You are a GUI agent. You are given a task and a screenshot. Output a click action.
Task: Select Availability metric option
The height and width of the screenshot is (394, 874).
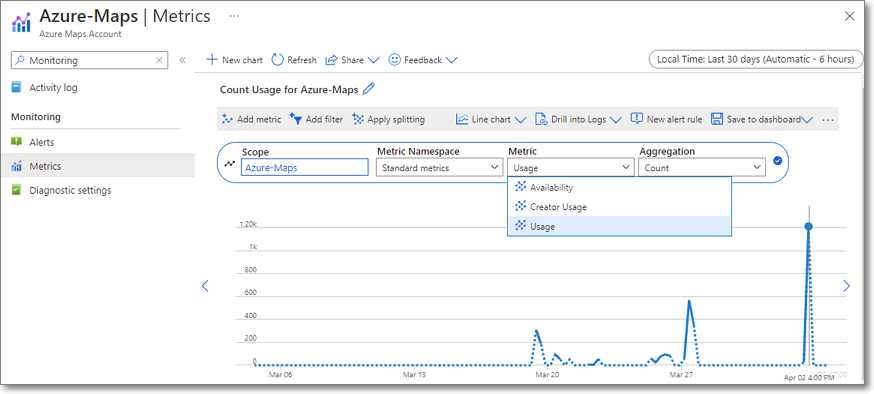(619, 187)
